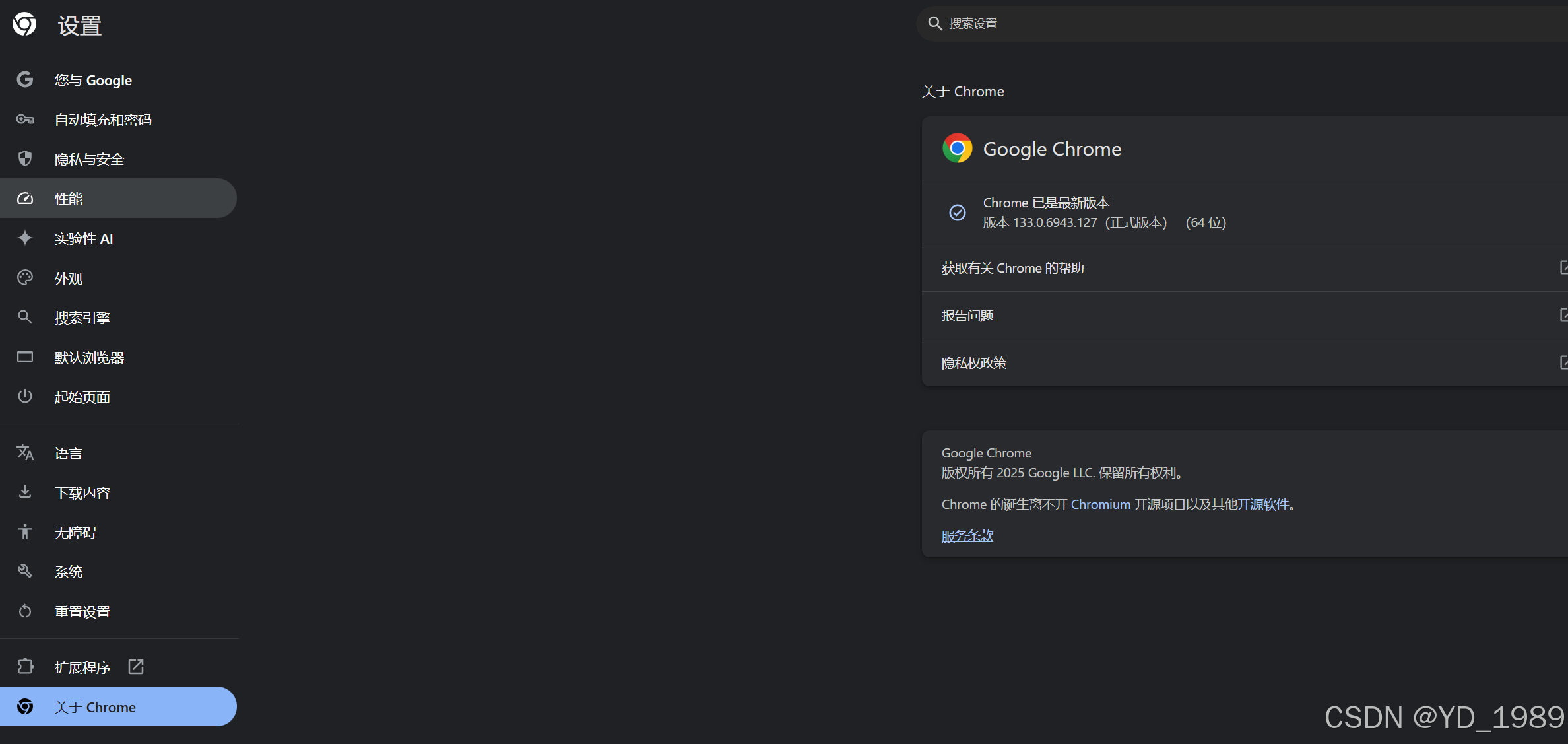The image size is (1568, 744).
Task: Select the 搜索引擎 sidebar item
Action: point(118,318)
